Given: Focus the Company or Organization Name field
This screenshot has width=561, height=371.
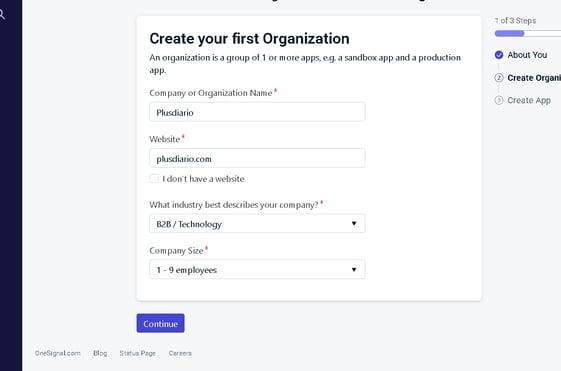Looking at the screenshot, I should tap(257, 112).
